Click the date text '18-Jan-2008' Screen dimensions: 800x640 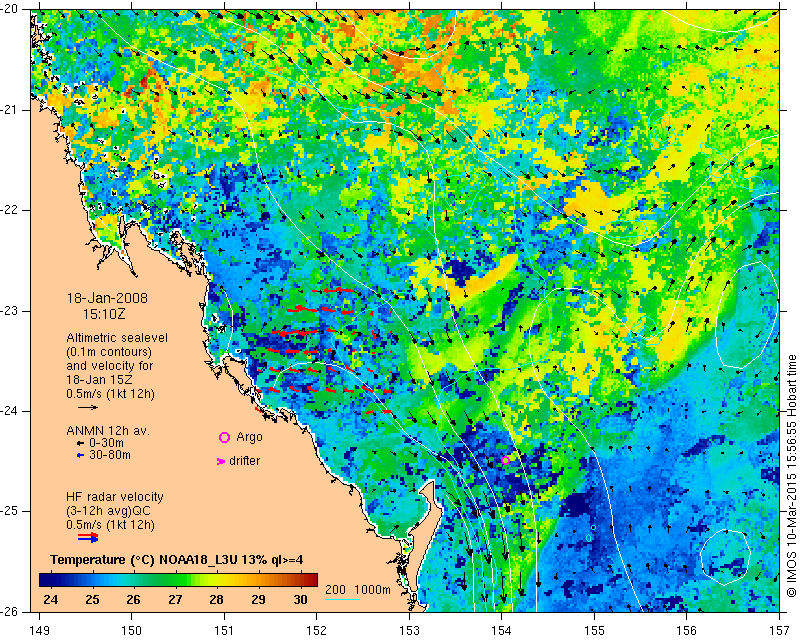pos(107,298)
